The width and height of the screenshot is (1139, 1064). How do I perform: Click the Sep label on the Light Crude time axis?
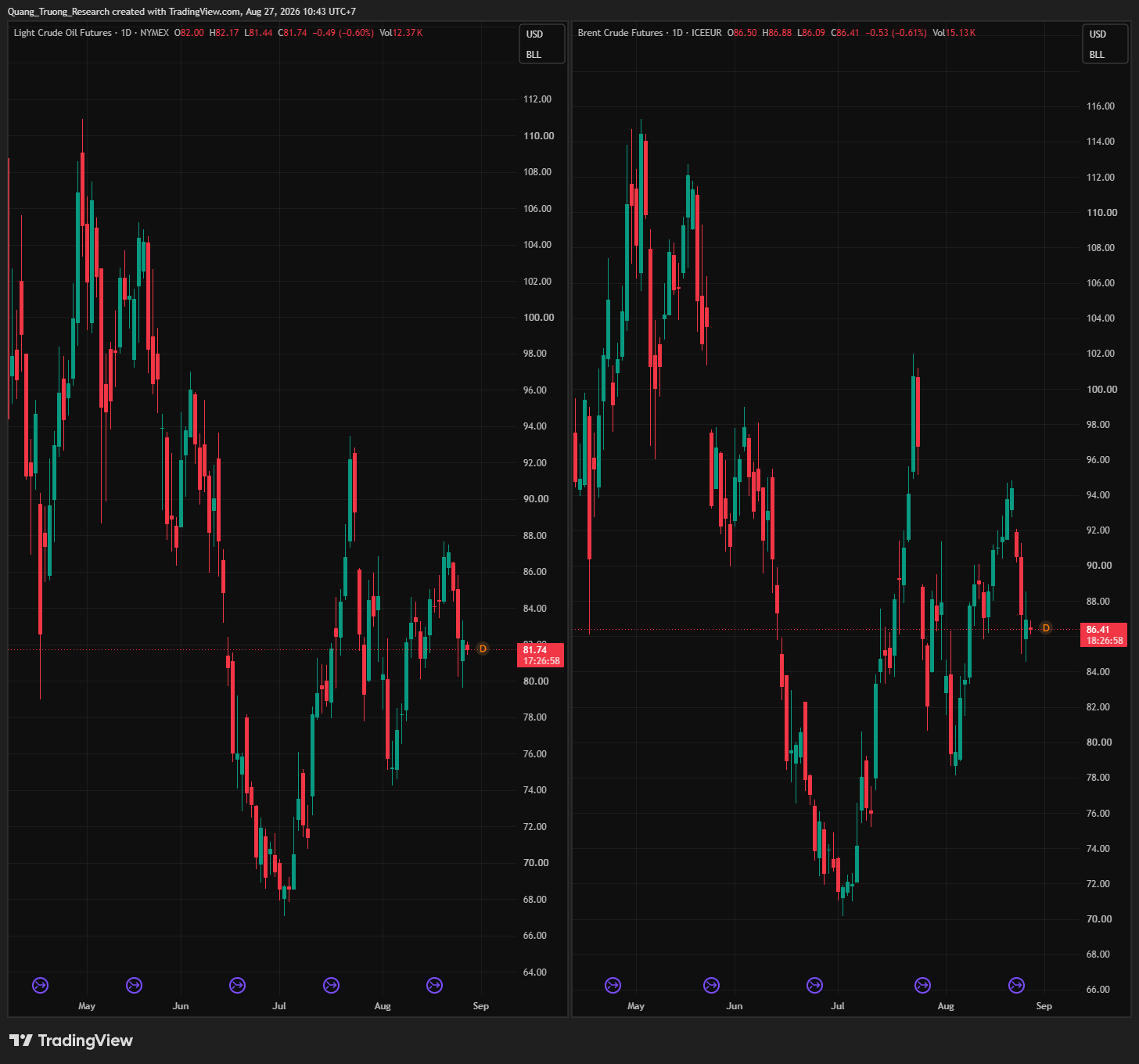pyautogui.click(x=481, y=1006)
